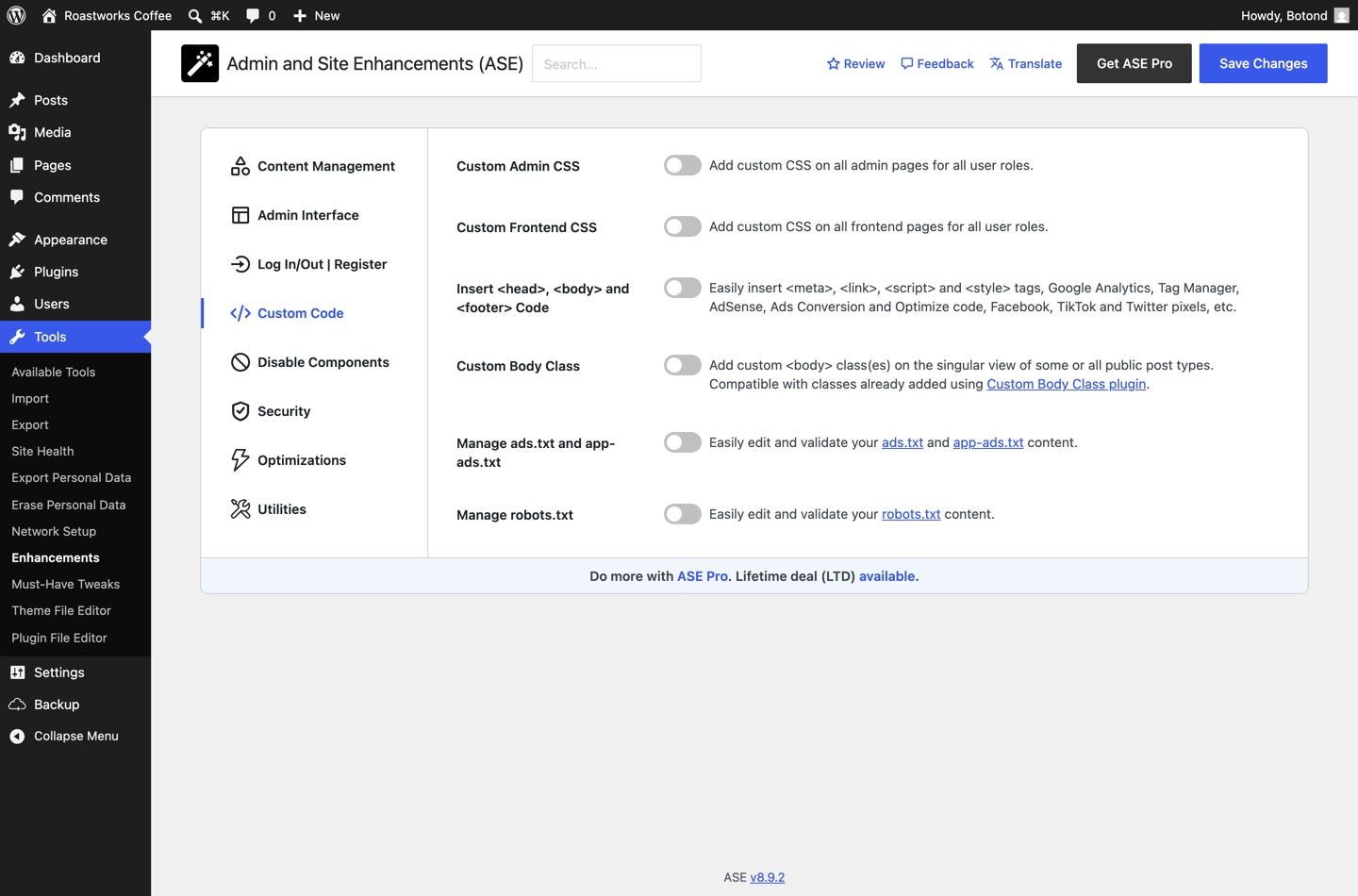Click the Utilities crossed tools icon
The image size is (1358, 896).
[x=240, y=509]
